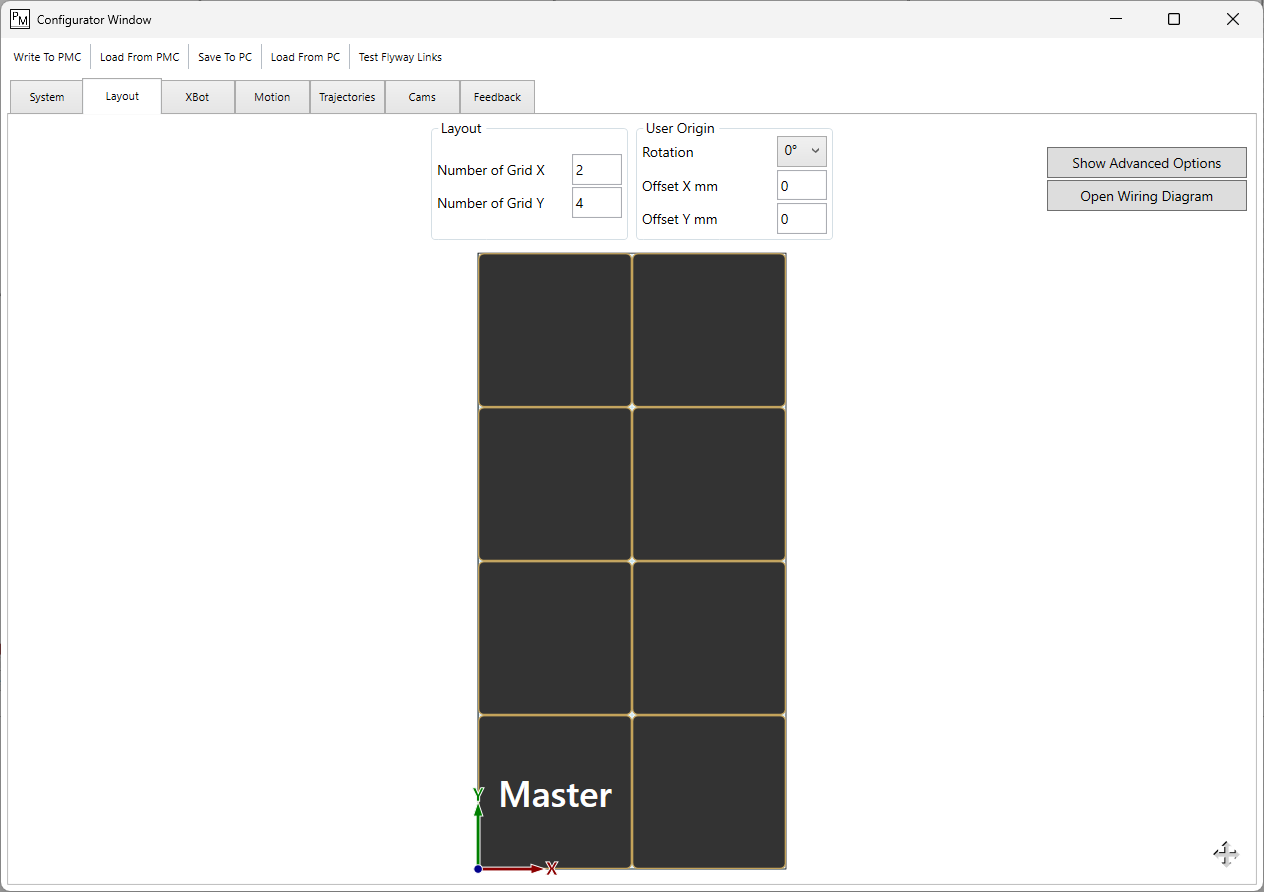Switch to the Cams tab

coord(422,97)
